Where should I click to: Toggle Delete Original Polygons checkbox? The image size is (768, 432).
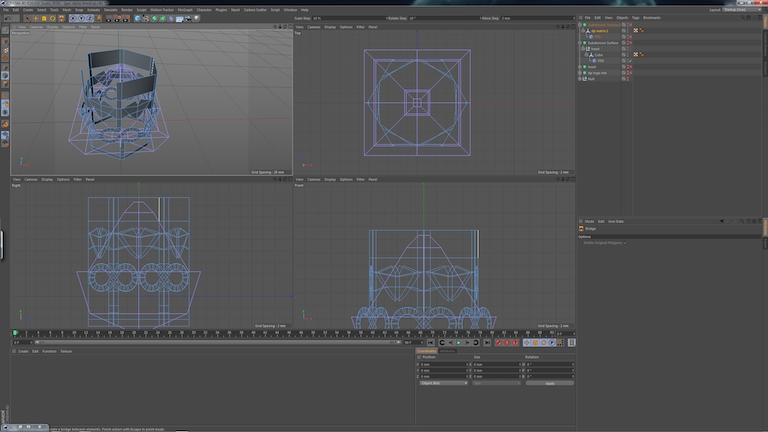pyautogui.click(x=625, y=242)
